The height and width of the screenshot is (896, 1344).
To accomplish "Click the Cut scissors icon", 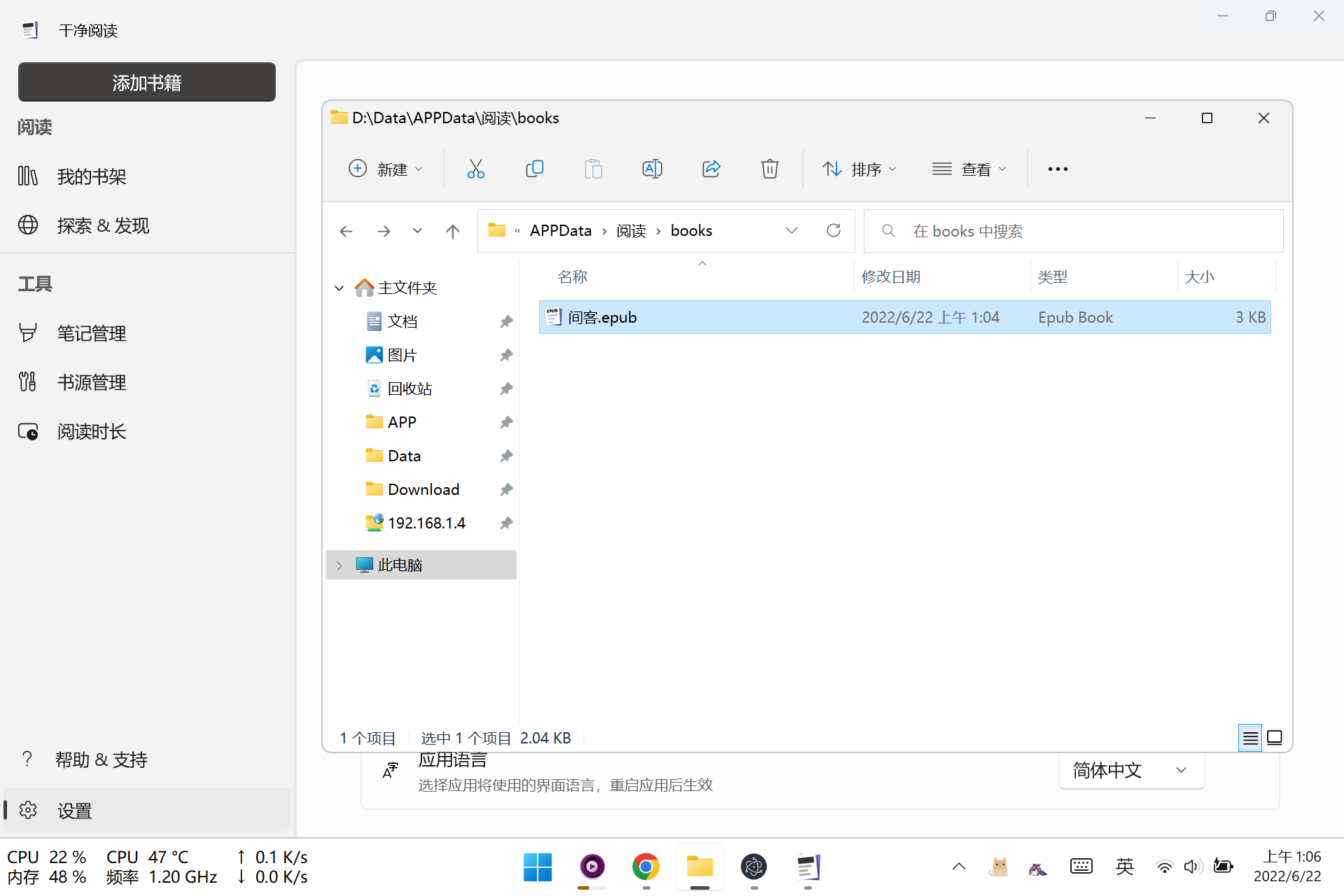I will [x=475, y=169].
